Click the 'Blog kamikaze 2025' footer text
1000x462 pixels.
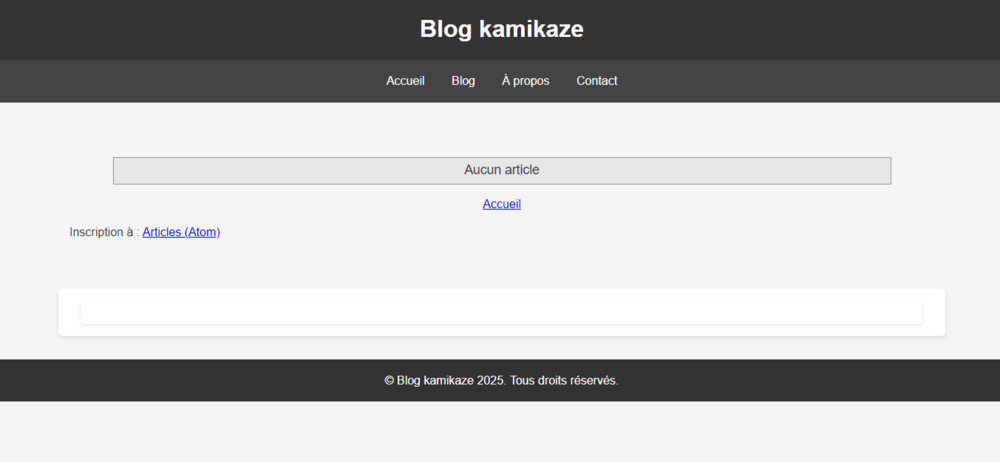pyautogui.click(x=450, y=381)
